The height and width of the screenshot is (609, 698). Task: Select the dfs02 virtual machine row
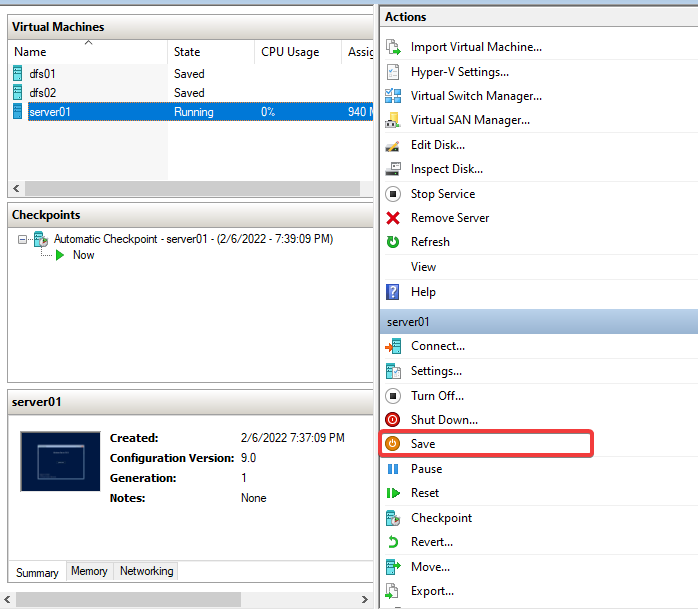click(x=191, y=93)
